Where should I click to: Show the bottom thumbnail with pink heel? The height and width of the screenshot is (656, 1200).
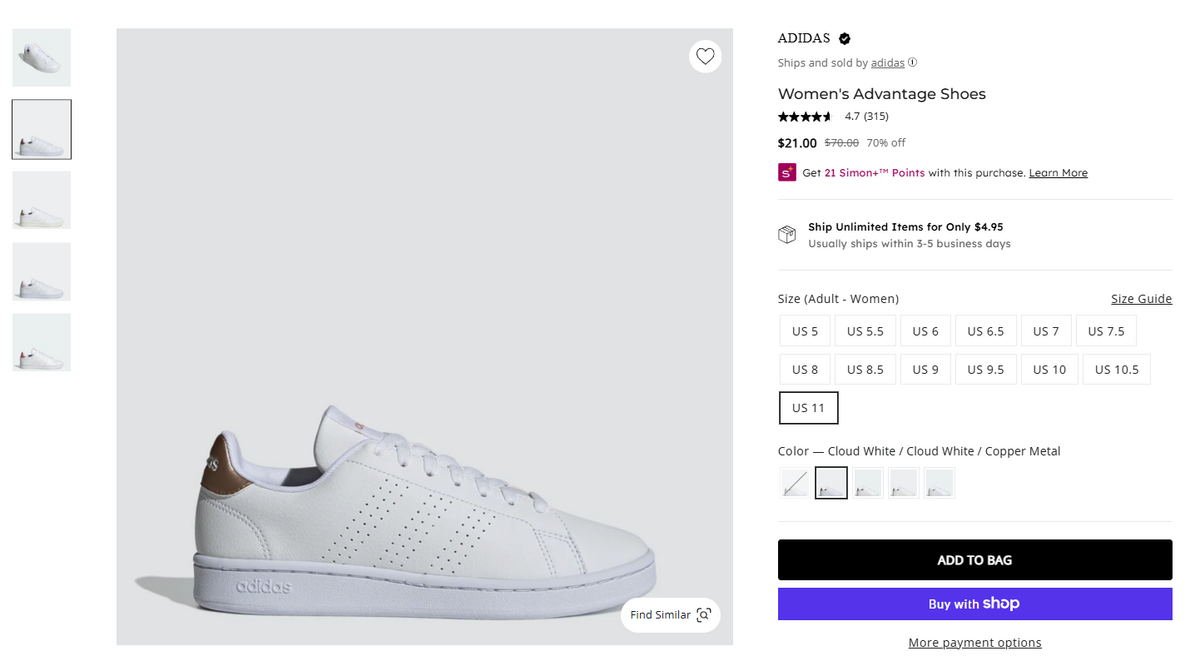[x=41, y=343]
